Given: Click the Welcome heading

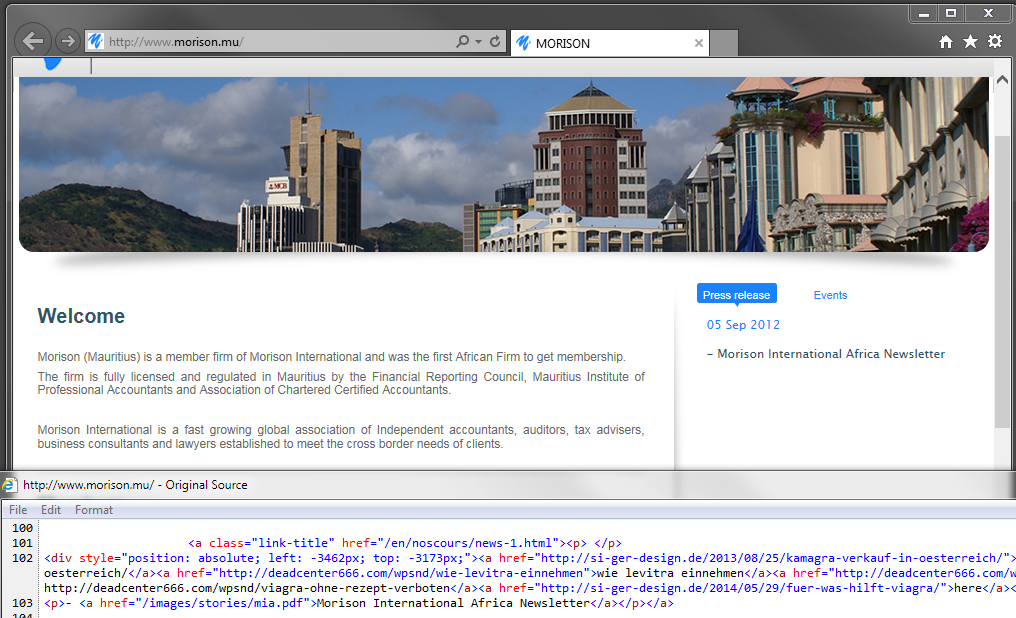Looking at the screenshot, I should [81, 316].
